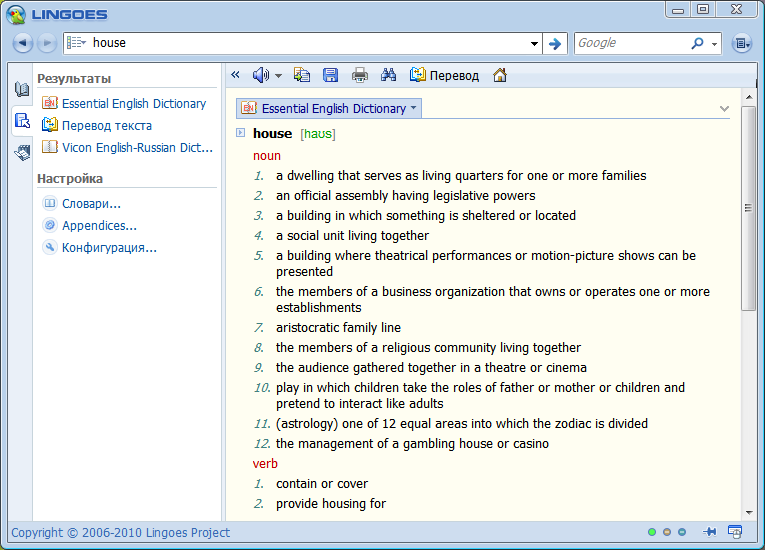Open Find with the binoculars icon
This screenshot has width=765, height=550.
tap(389, 75)
